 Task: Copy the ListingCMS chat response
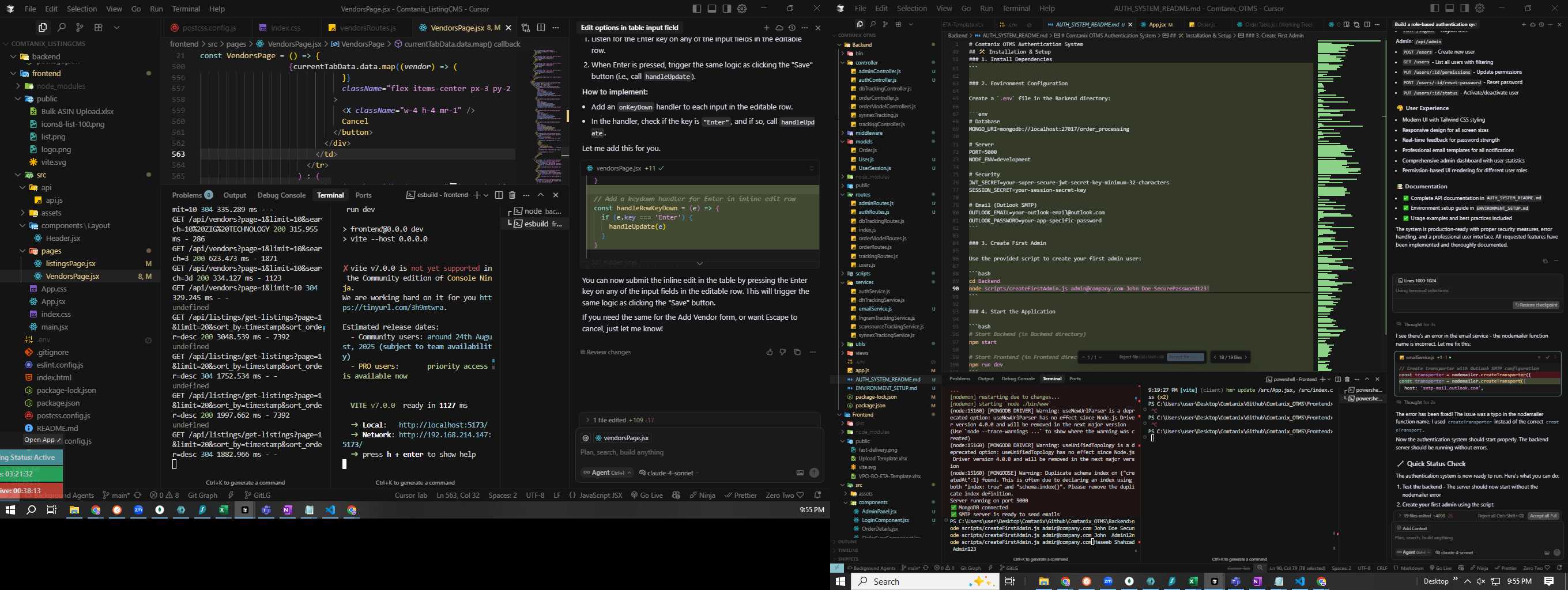coord(797,352)
